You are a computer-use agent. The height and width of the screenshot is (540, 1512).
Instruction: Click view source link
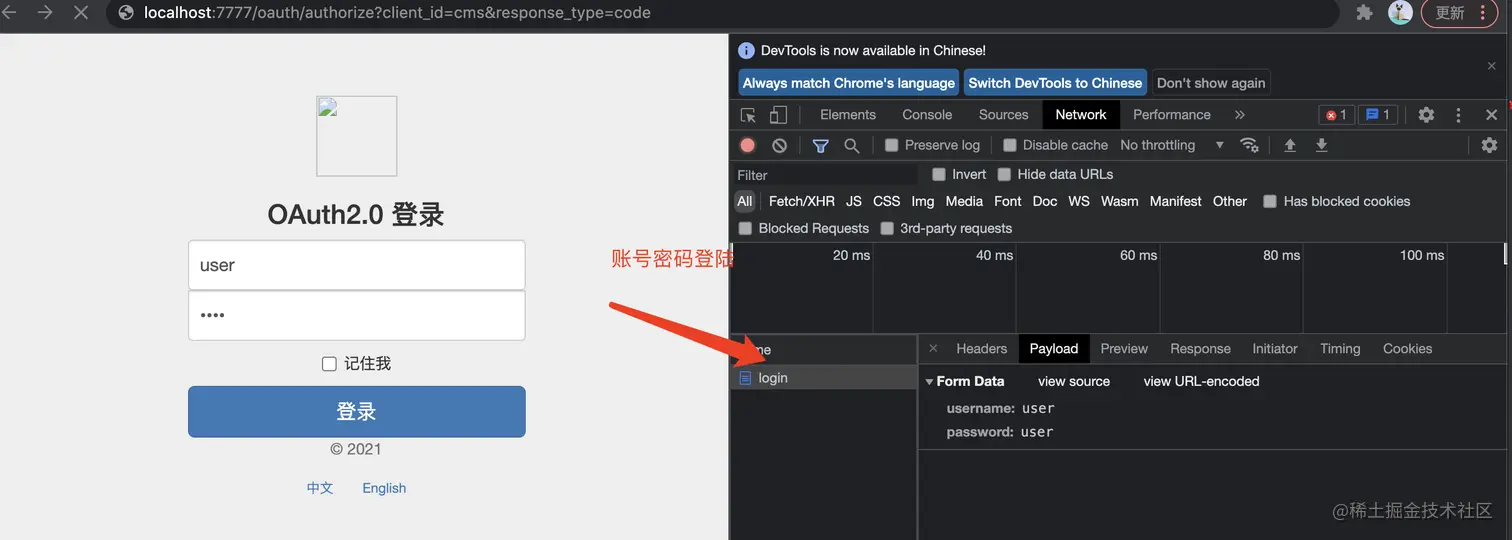point(1074,381)
